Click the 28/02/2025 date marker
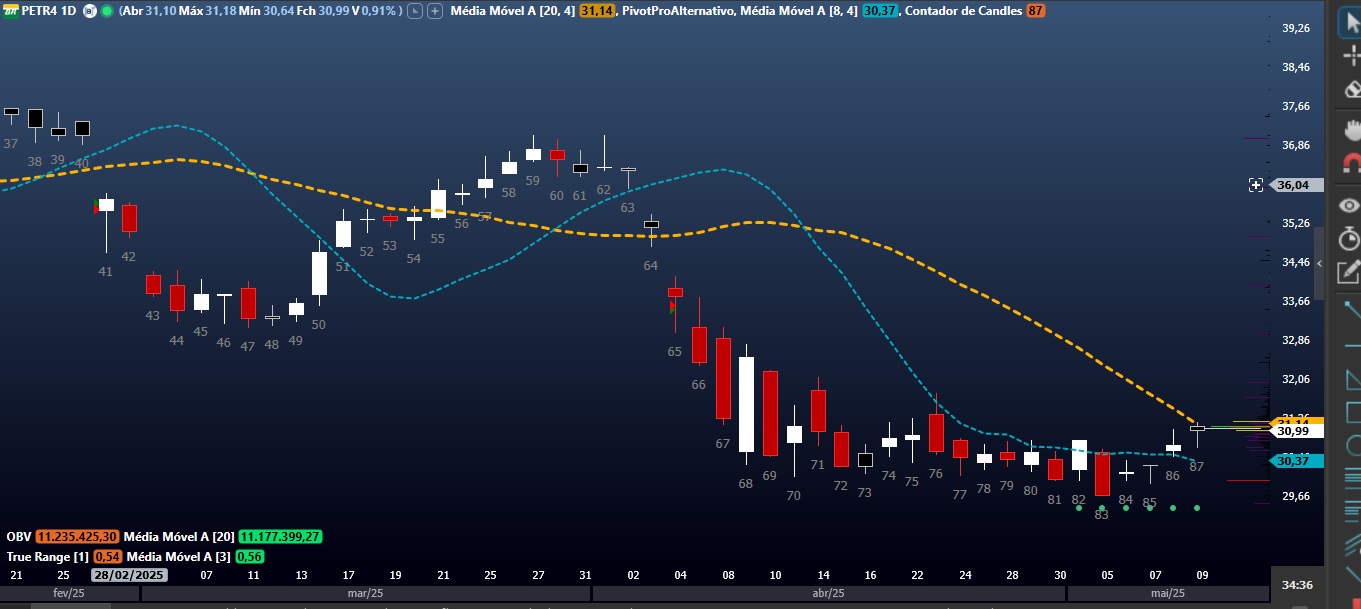The height and width of the screenshot is (609, 1361). pos(129,575)
